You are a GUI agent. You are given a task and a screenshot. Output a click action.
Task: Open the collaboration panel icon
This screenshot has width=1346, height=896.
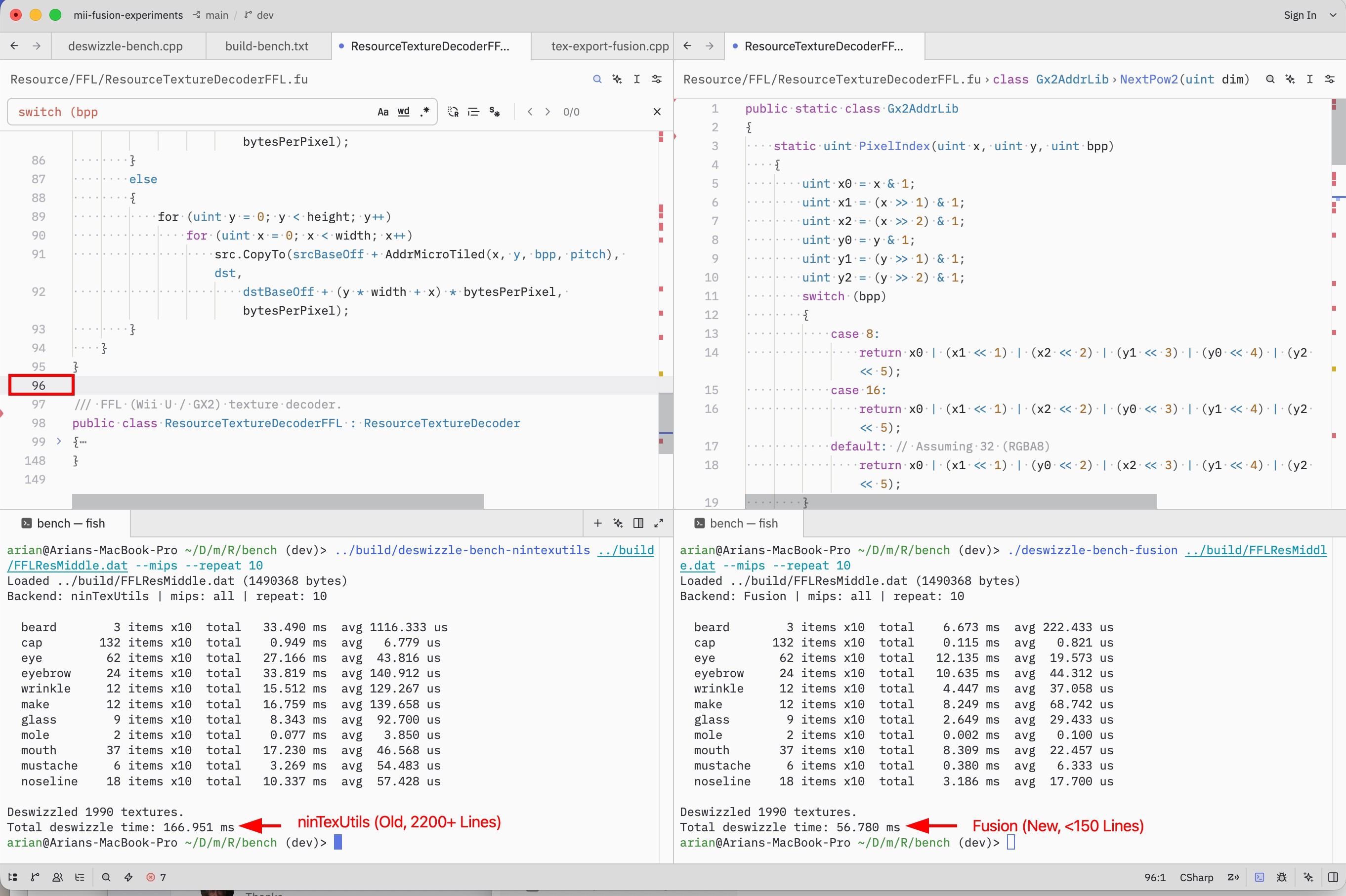(57, 877)
